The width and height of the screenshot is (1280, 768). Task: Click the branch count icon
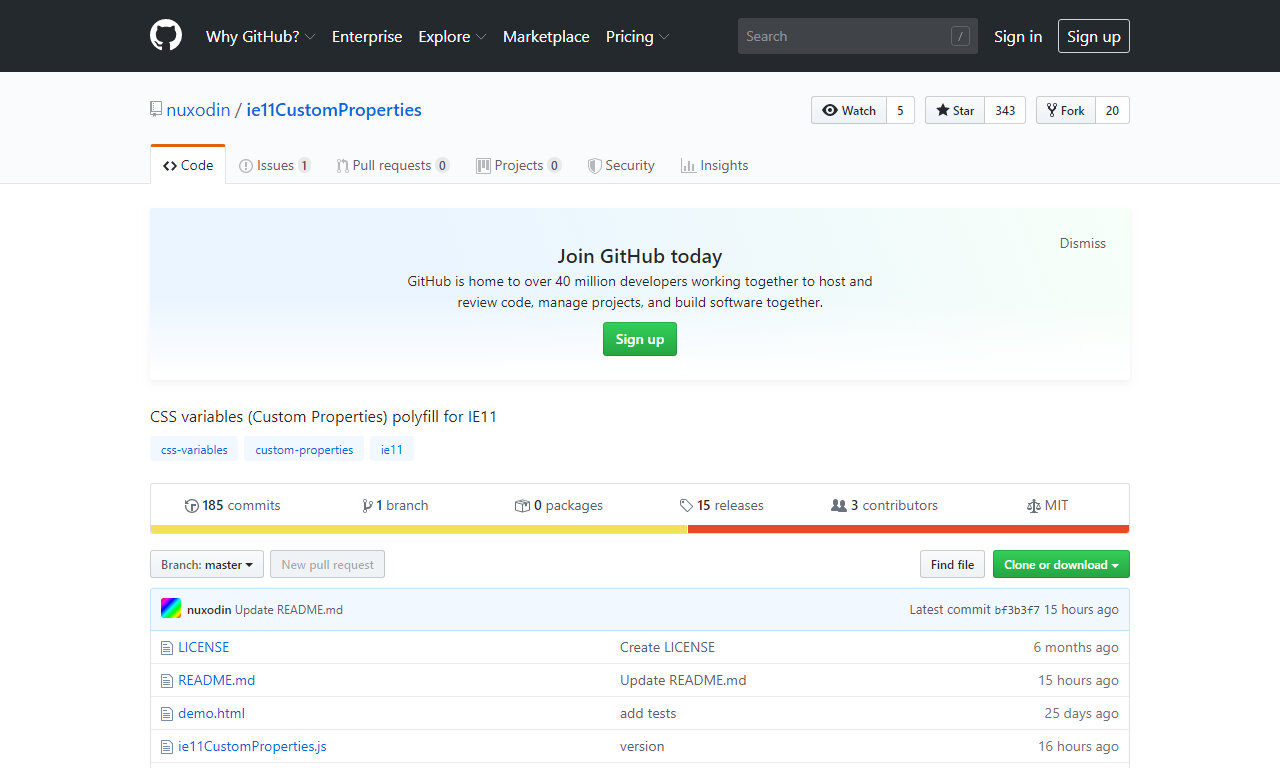367,506
